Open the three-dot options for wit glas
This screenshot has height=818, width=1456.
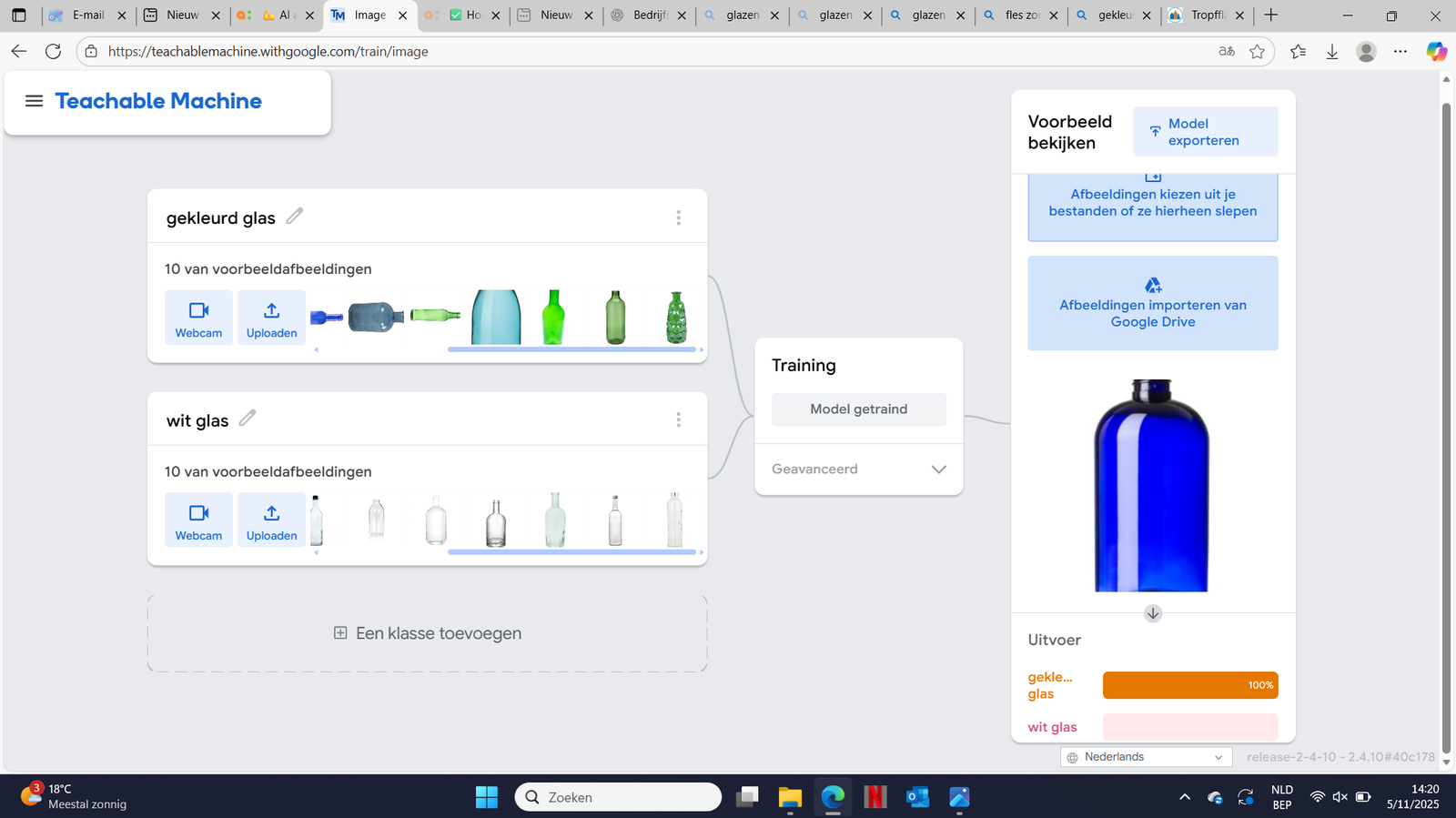(x=678, y=419)
